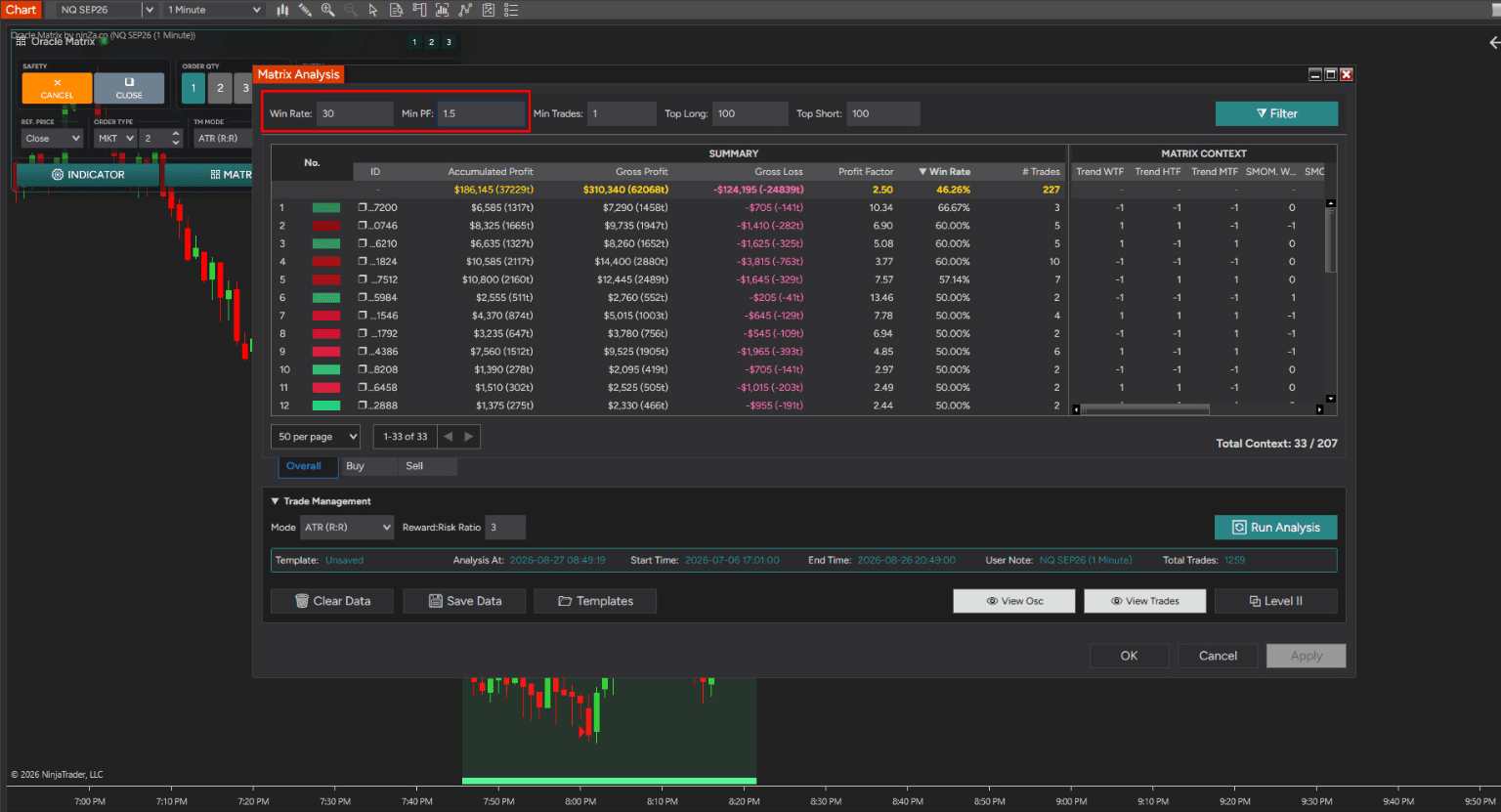Confirm the dialog with OK
This screenshot has width=1501, height=812.
pos(1129,656)
